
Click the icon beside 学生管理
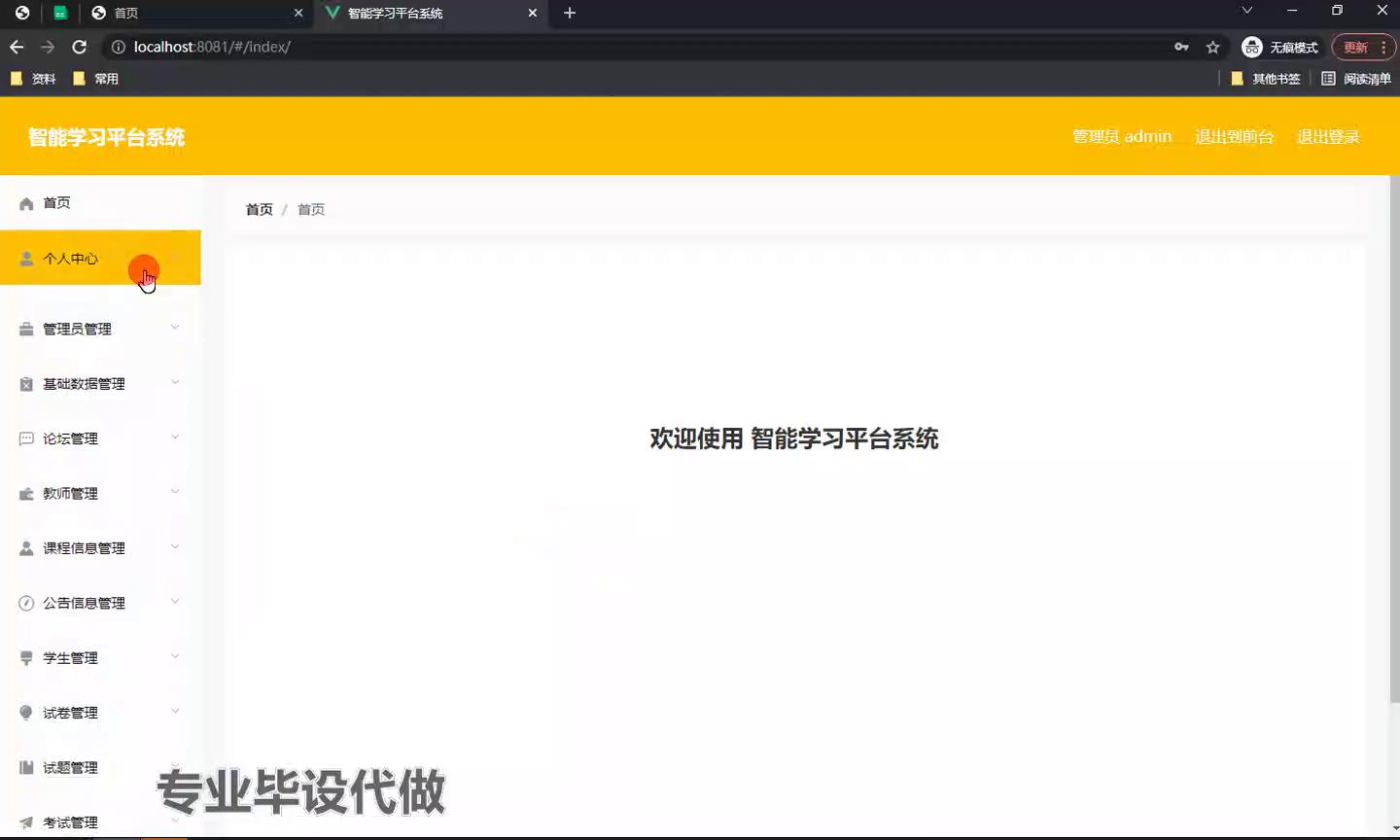coord(26,658)
